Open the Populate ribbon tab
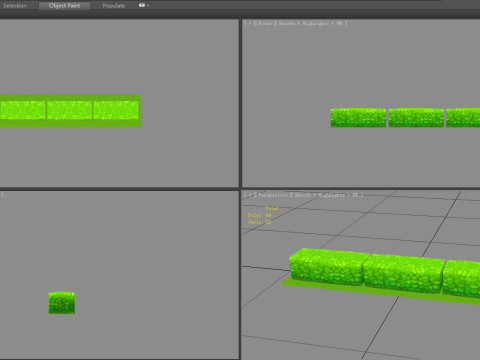Image resolution: width=480 pixels, height=360 pixels. tap(114, 6)
